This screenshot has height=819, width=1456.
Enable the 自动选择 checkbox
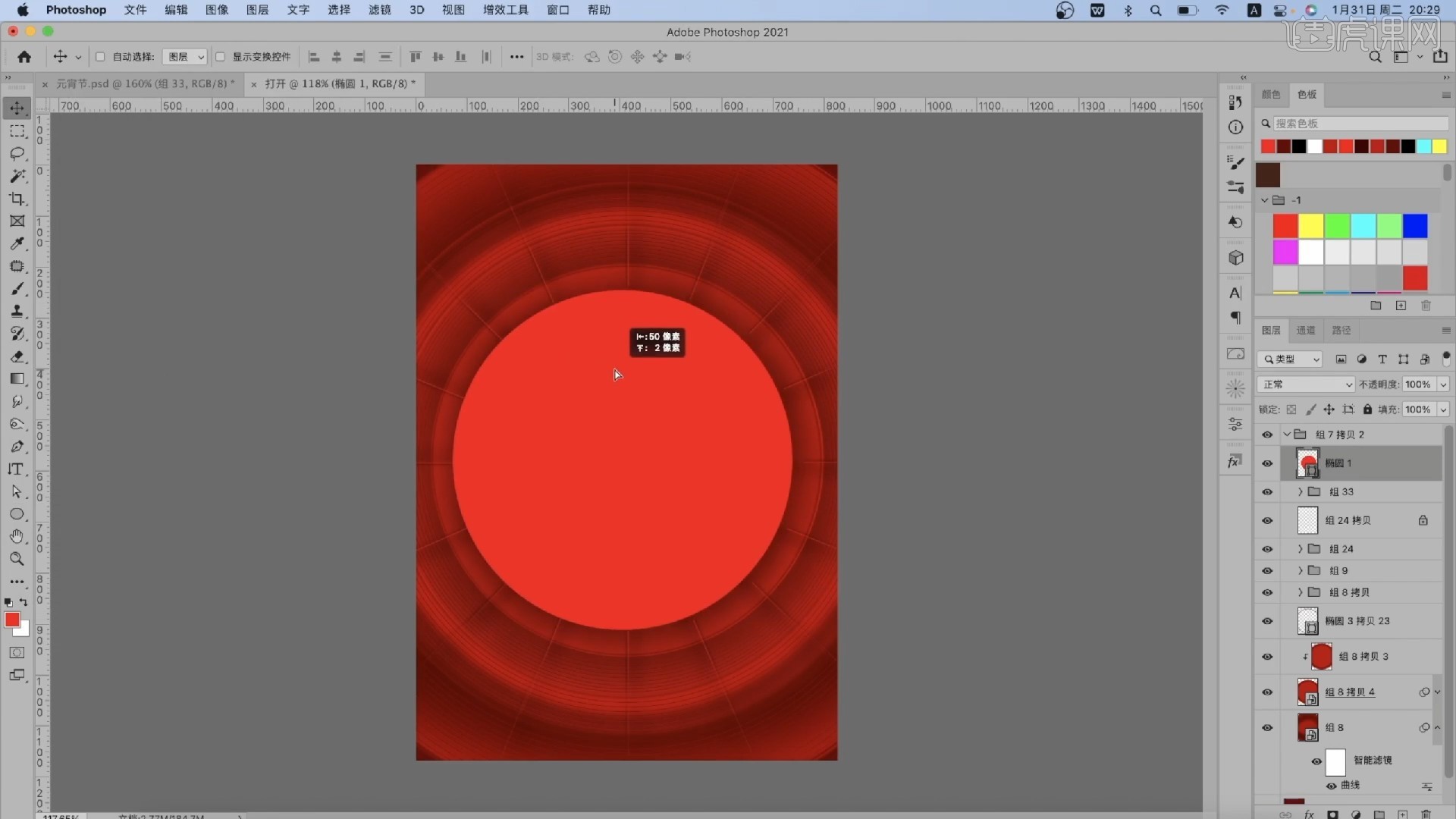pyautogui.click(x=100, y=57)
